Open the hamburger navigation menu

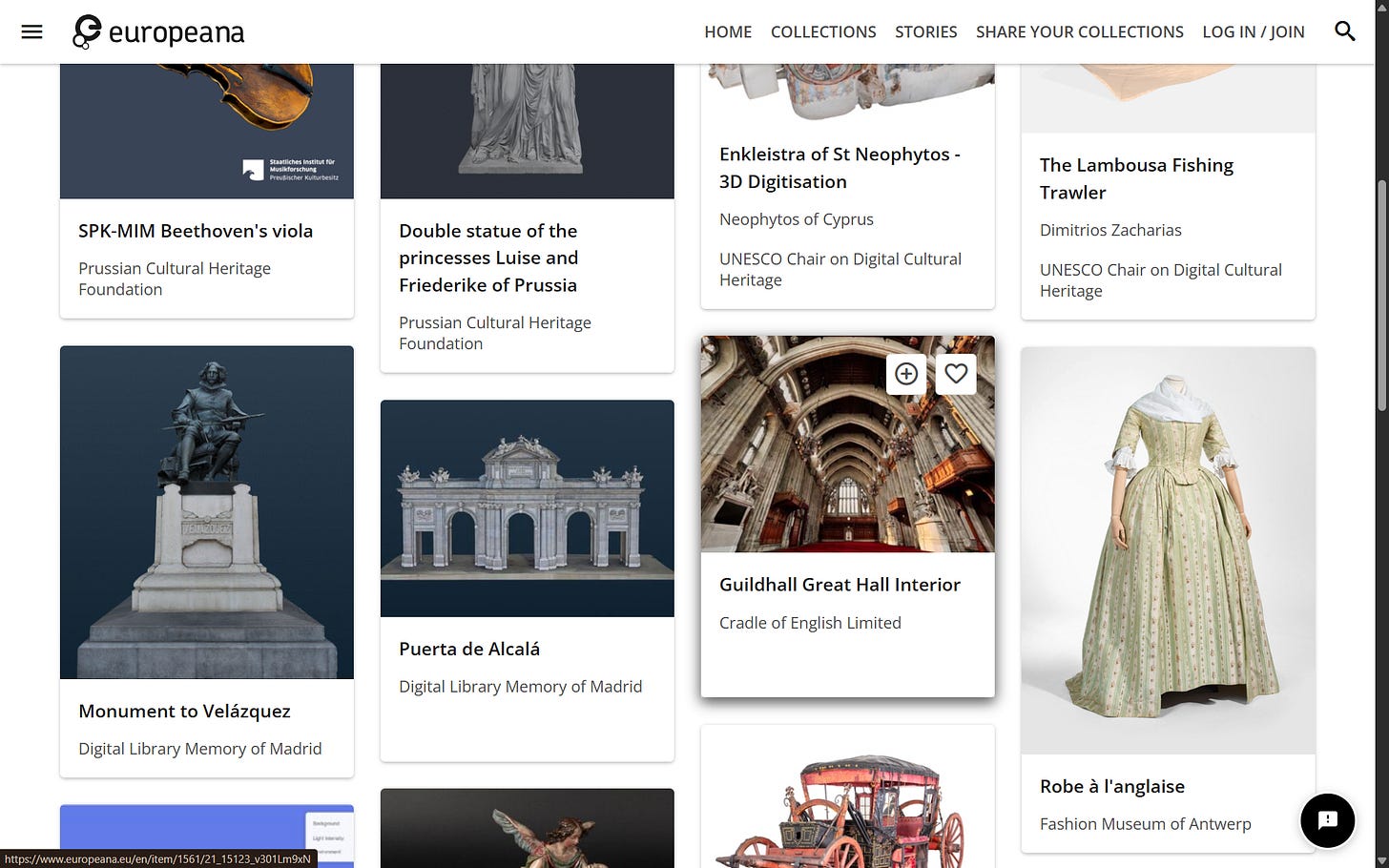pyautogui.click(x=31, y=31)
